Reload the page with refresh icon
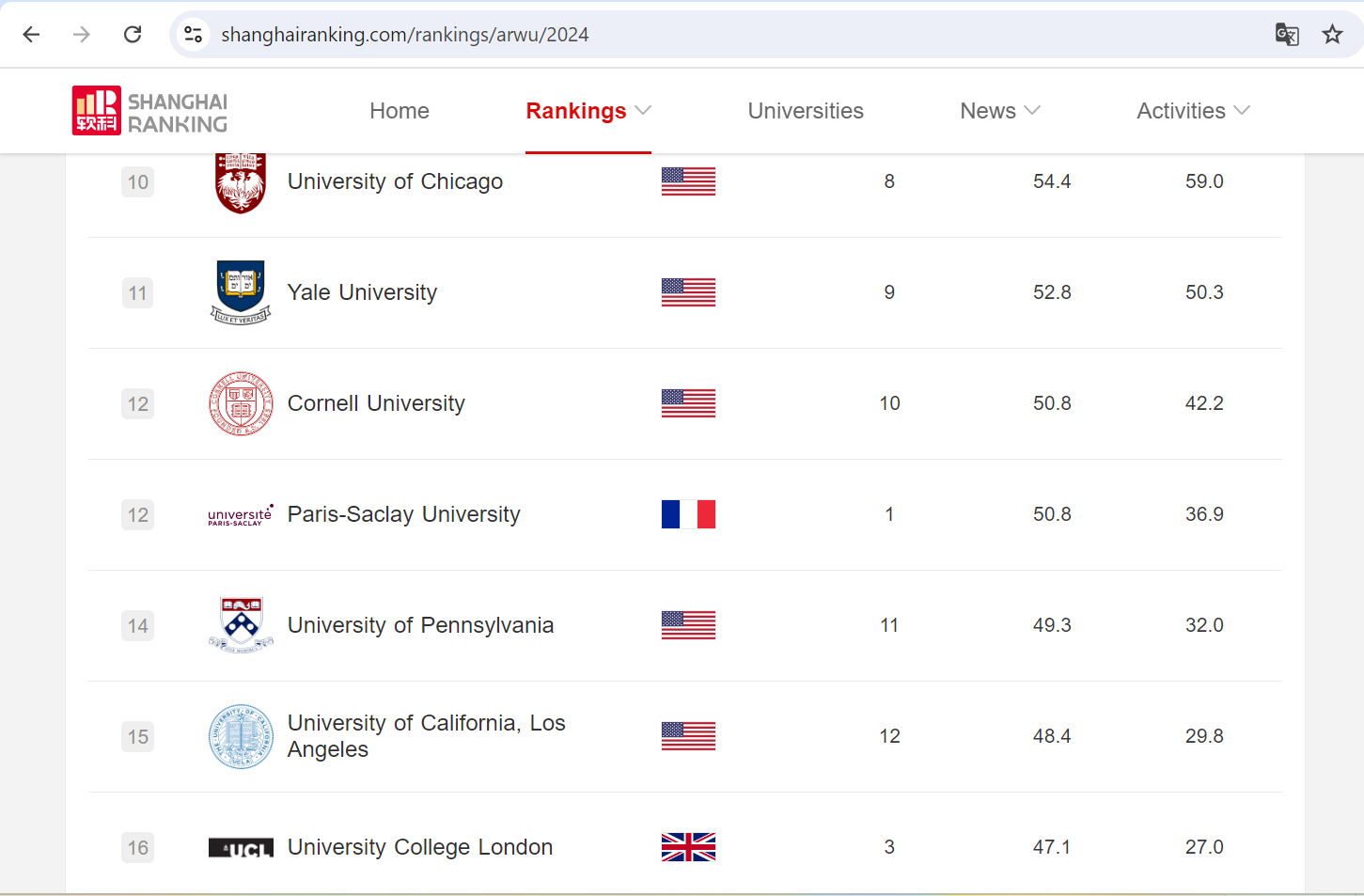 (x=133, y=35)
